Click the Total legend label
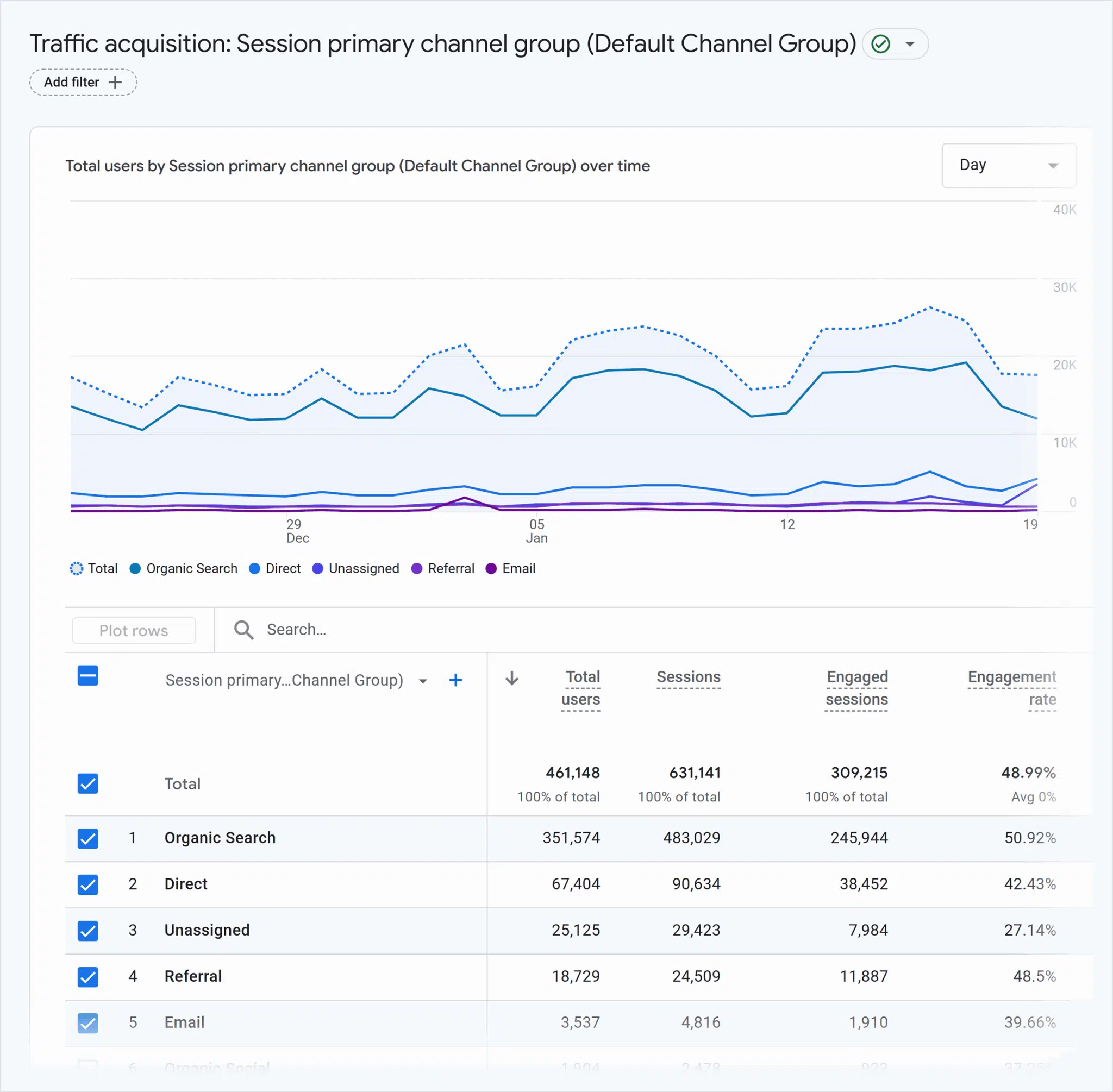The width and height of the screenshot is (1113, 1092). coord(103,568)
